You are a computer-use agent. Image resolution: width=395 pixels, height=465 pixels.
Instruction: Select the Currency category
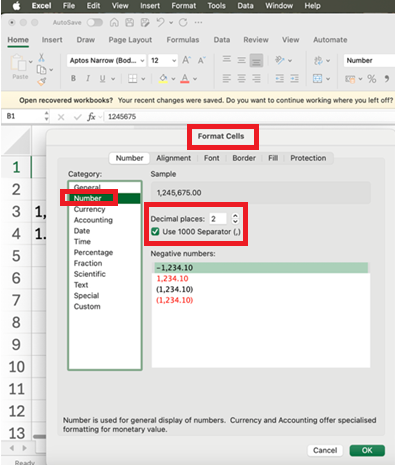89,209
